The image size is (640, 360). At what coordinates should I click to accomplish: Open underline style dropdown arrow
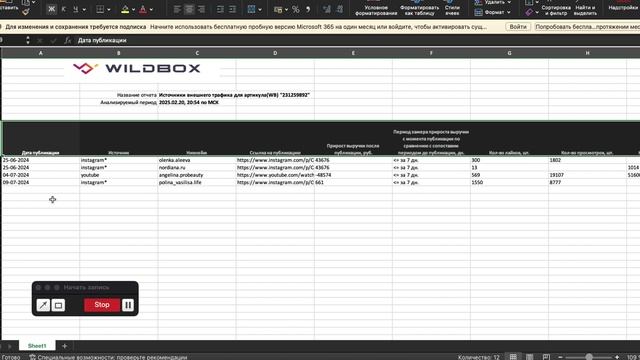coord(84,9)
